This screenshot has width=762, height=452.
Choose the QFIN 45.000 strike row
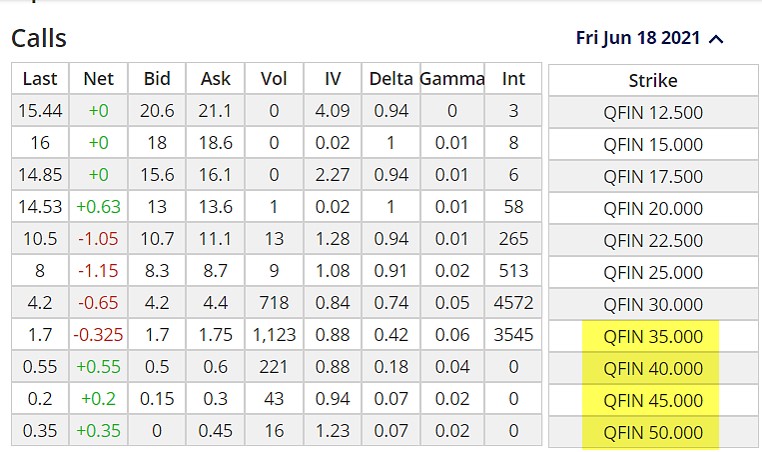point(653,401)
